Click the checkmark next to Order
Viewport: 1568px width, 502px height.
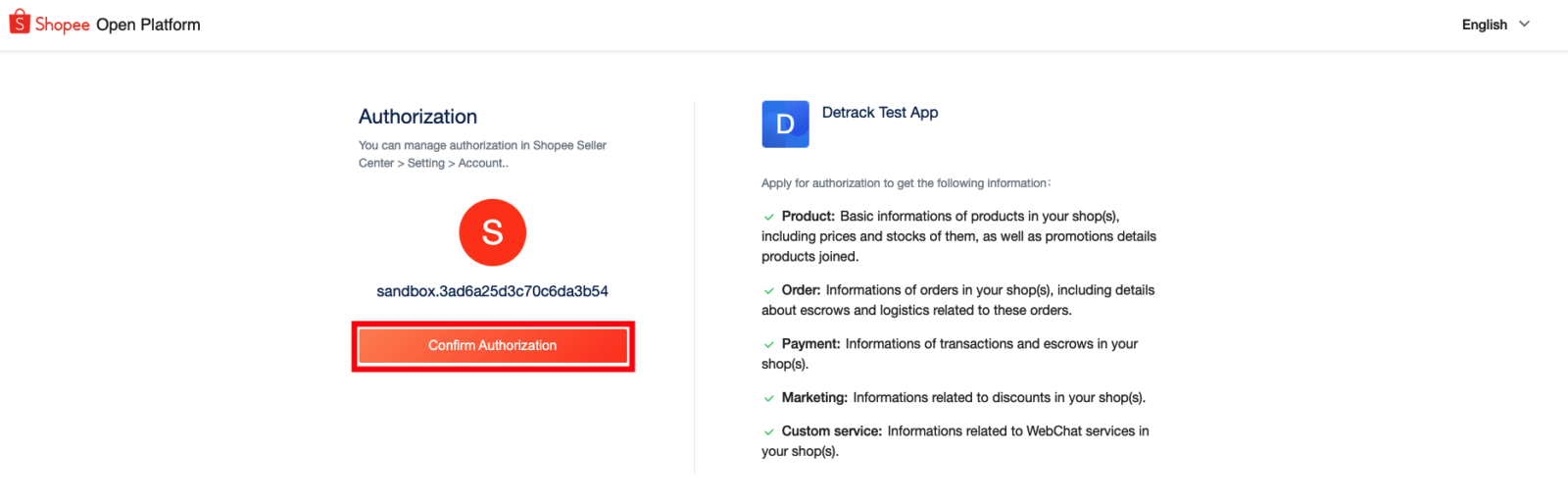(769, 291)
